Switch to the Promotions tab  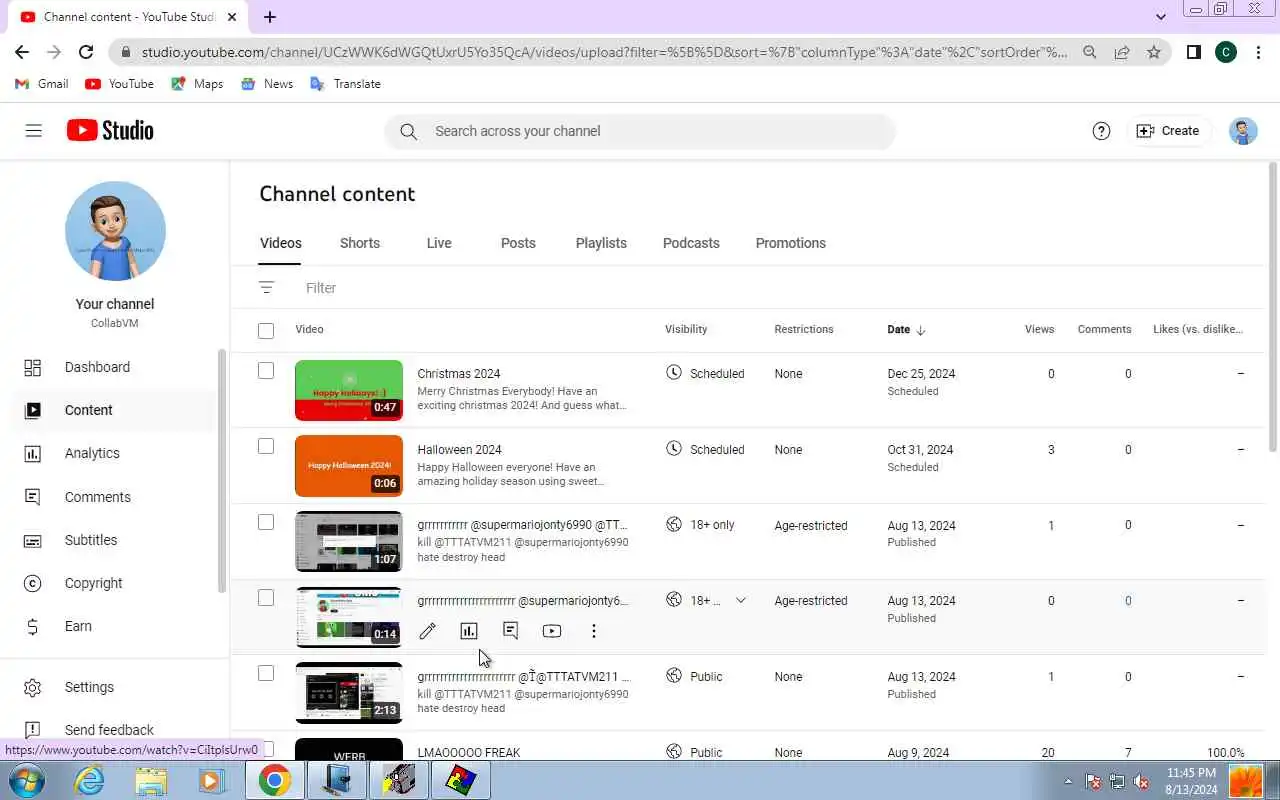point(790,243)
